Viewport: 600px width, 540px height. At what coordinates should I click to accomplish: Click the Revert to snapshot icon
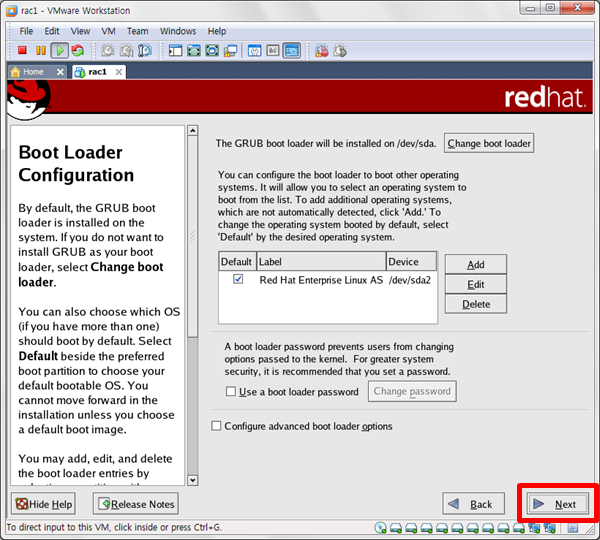coord(126,50)
